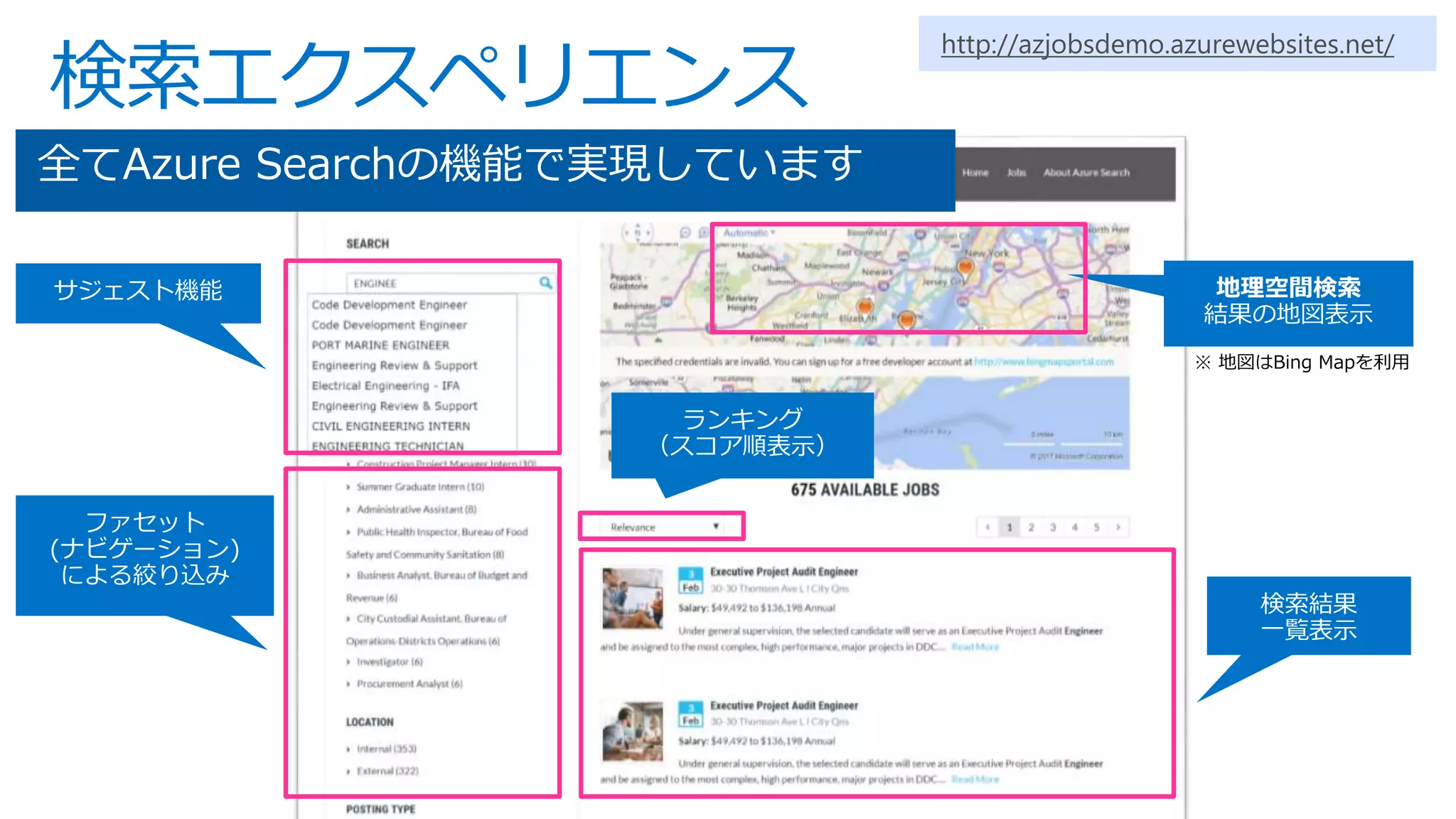The image size is (1456, 819).
Task: Click Read More on second job result
Action: pos(975,779)
